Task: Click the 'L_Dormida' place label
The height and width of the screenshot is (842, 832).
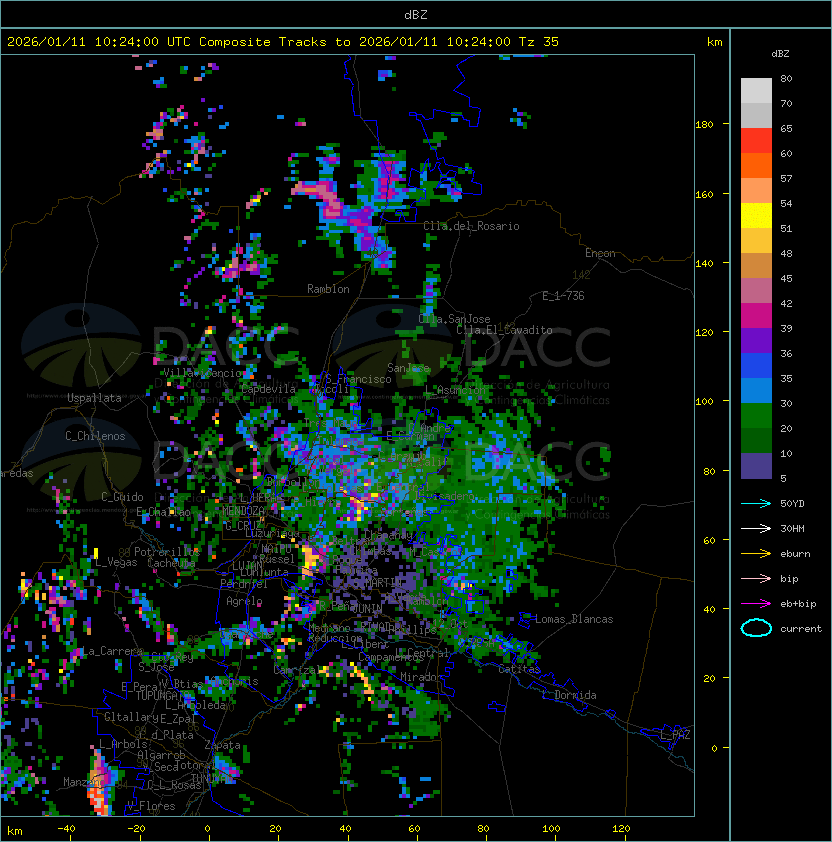Action: click(x=569, y=695)
